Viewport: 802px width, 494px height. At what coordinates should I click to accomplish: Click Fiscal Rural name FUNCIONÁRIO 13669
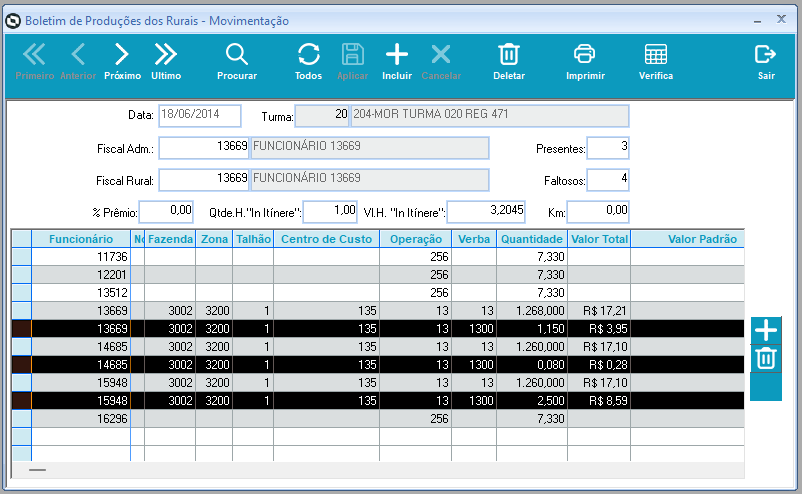click(x=370, y=179)
